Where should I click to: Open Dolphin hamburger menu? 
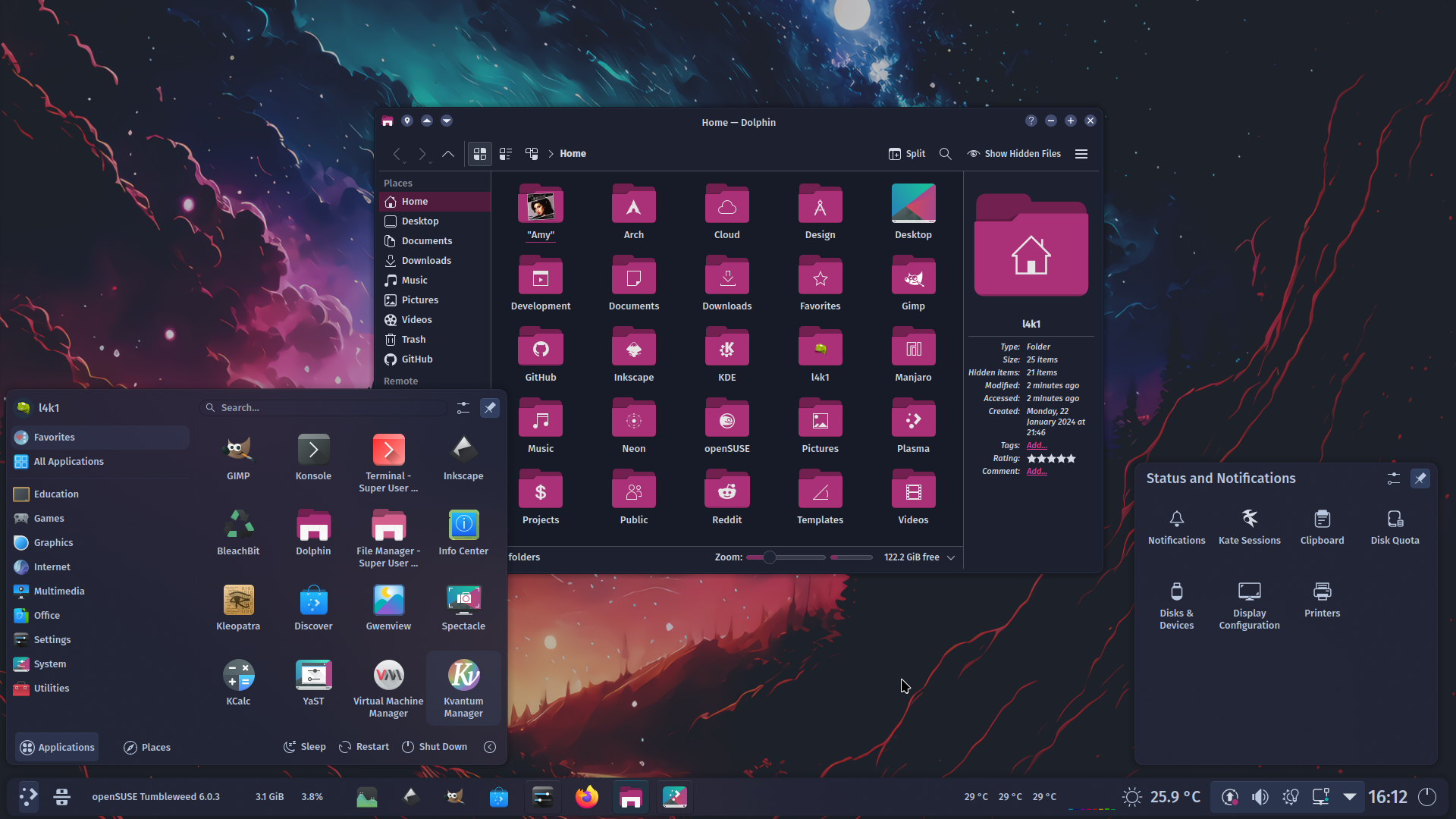coord(1081,154)
